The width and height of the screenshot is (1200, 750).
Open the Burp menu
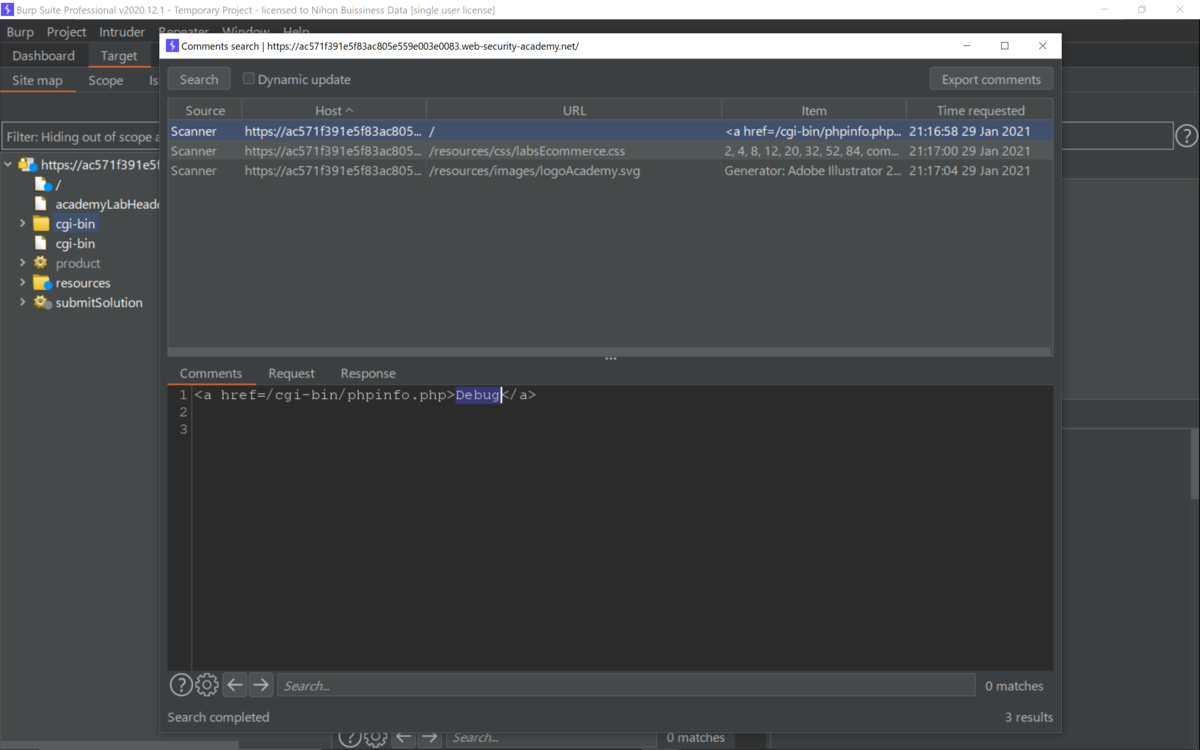pos(20,32)
